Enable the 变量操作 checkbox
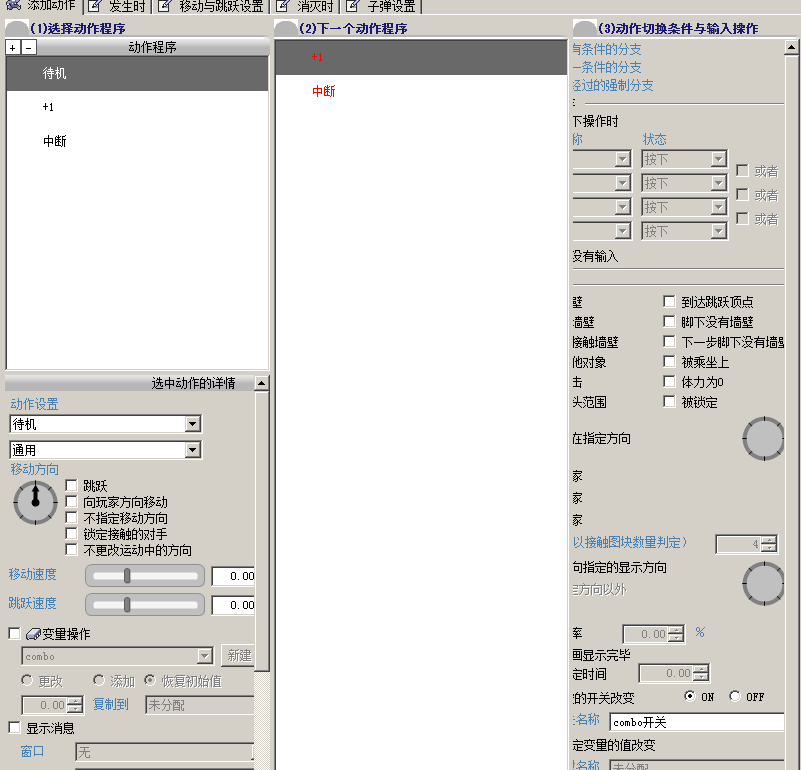The height and width of the screenshot is (770, 801). tap(14, 634)
